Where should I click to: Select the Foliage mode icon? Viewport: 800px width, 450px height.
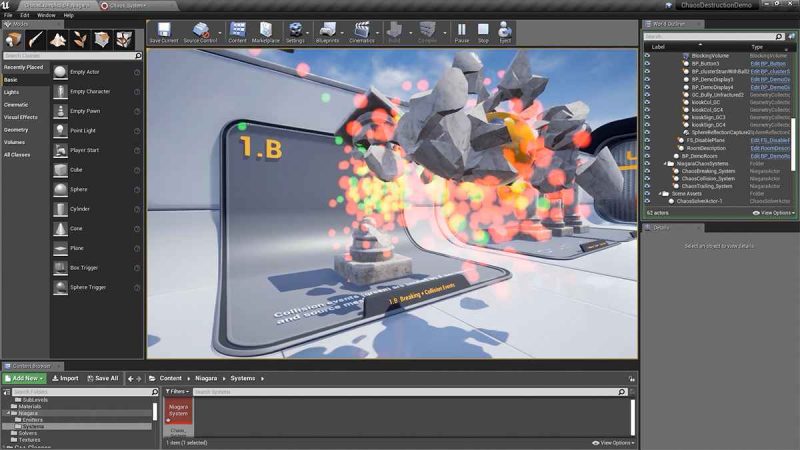(x=80, y=39)
